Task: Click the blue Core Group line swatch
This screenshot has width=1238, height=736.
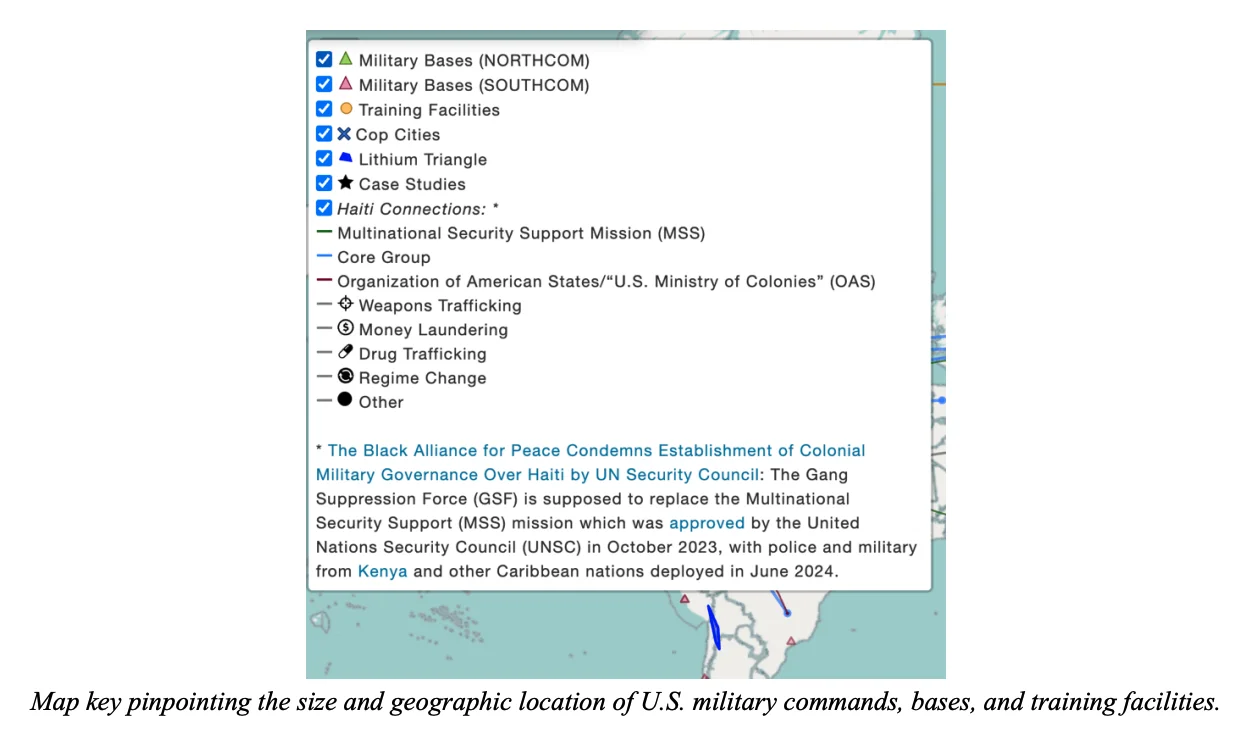Action: 324,256
